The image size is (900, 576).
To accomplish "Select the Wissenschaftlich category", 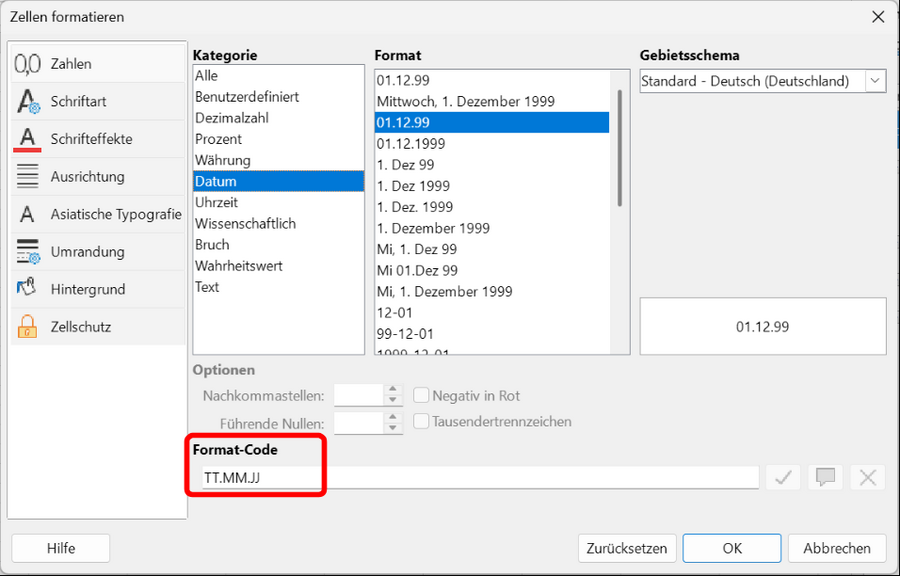I will pyautogui.click(x=278, y=224).
